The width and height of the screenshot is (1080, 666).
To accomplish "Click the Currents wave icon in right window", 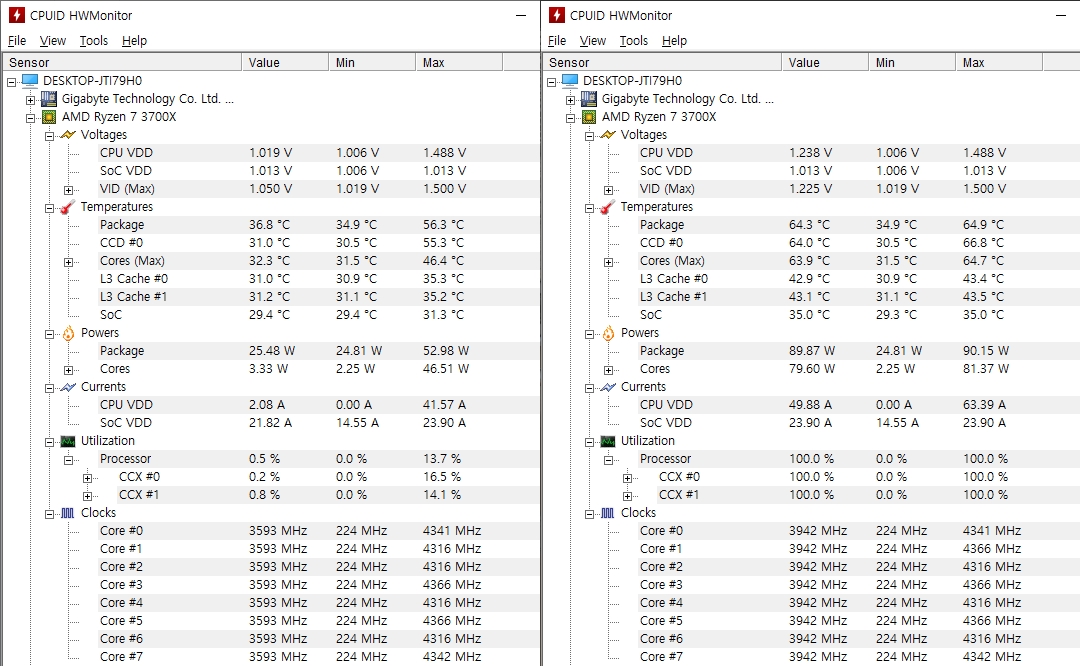I will [608, 387].
